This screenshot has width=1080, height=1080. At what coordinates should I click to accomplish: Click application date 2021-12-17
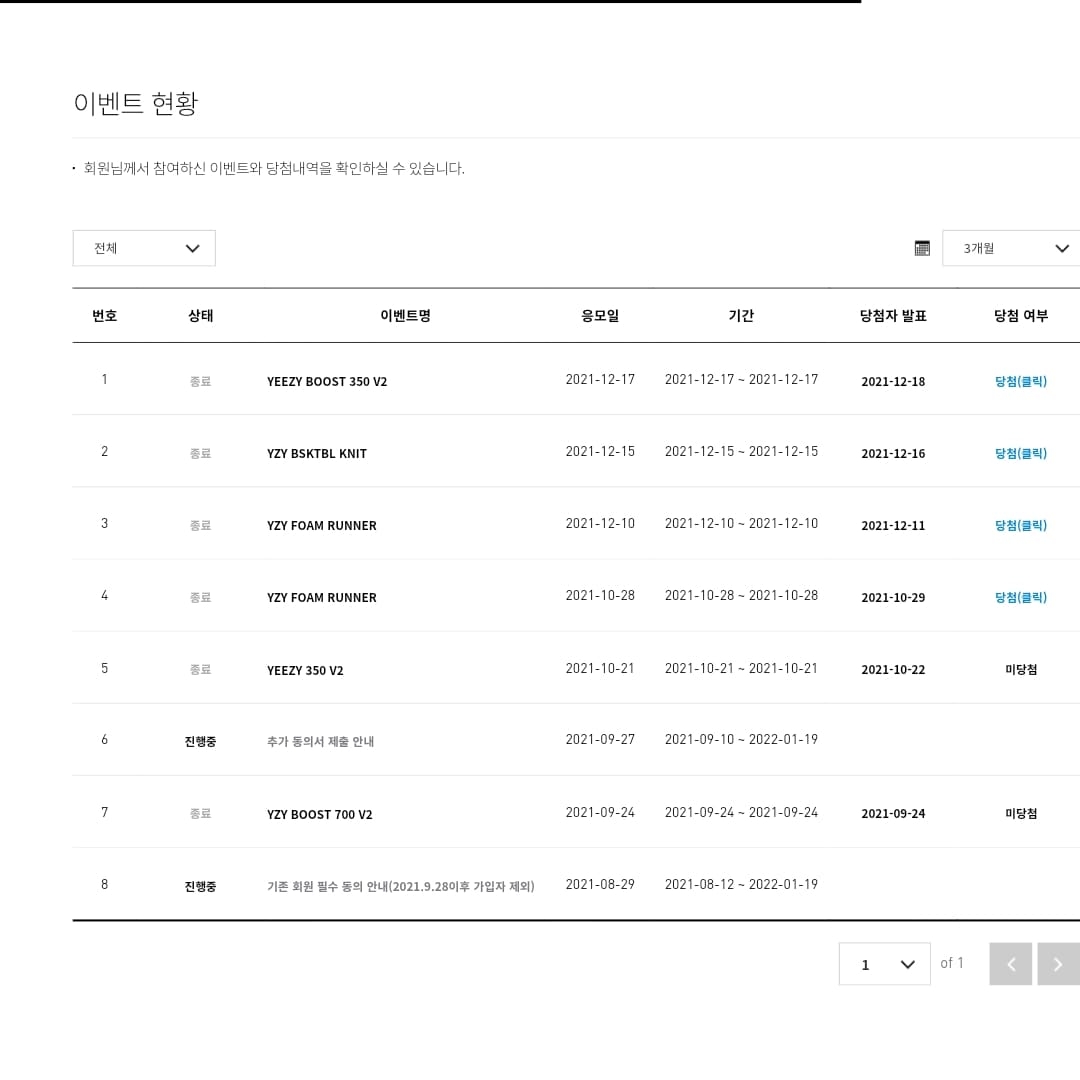600,380
